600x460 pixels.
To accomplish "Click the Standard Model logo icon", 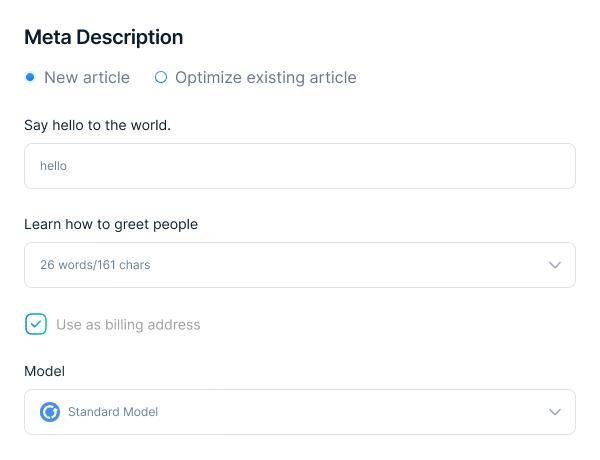I will click(x=50, y=412).
